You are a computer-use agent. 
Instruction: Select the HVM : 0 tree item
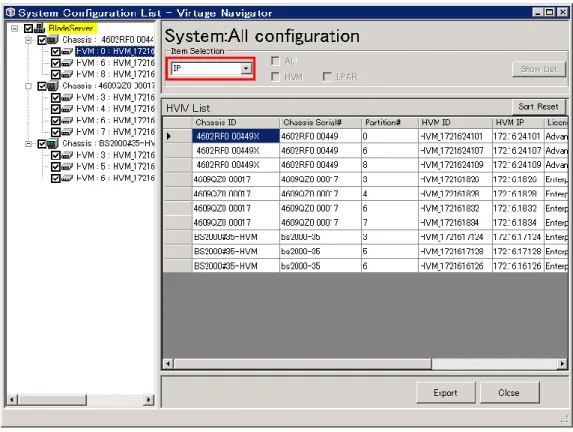point(115,52)
